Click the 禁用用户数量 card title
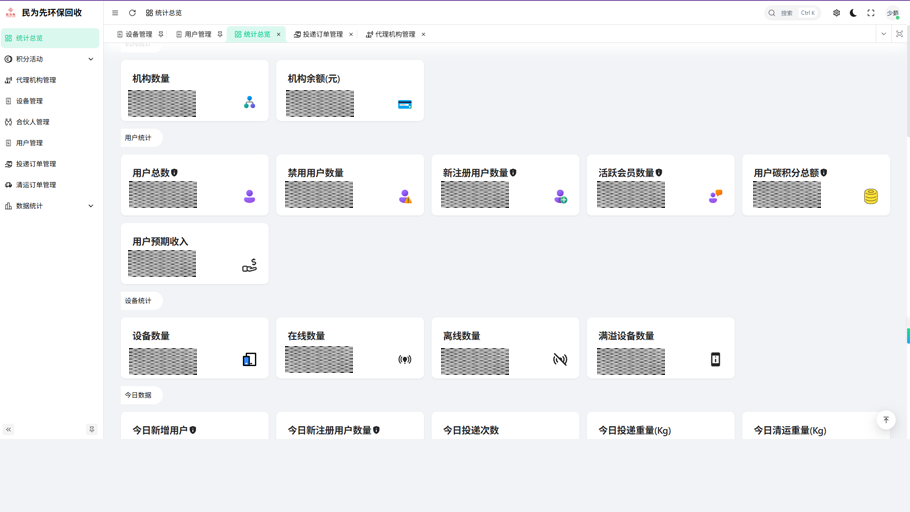This screenshot has height=512, width=910. [x=316, y=173]
